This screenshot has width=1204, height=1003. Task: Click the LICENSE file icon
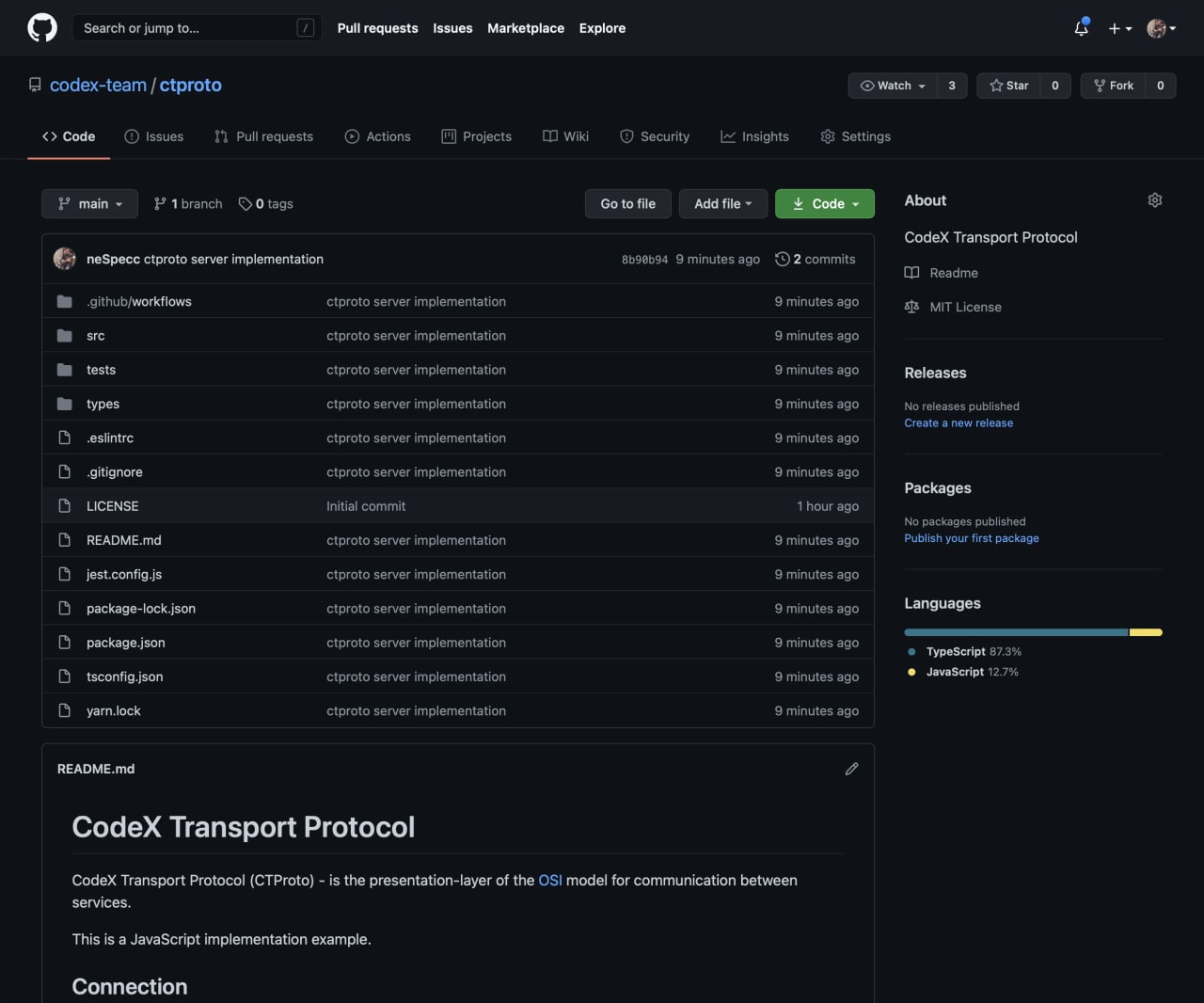pos(65,506)
